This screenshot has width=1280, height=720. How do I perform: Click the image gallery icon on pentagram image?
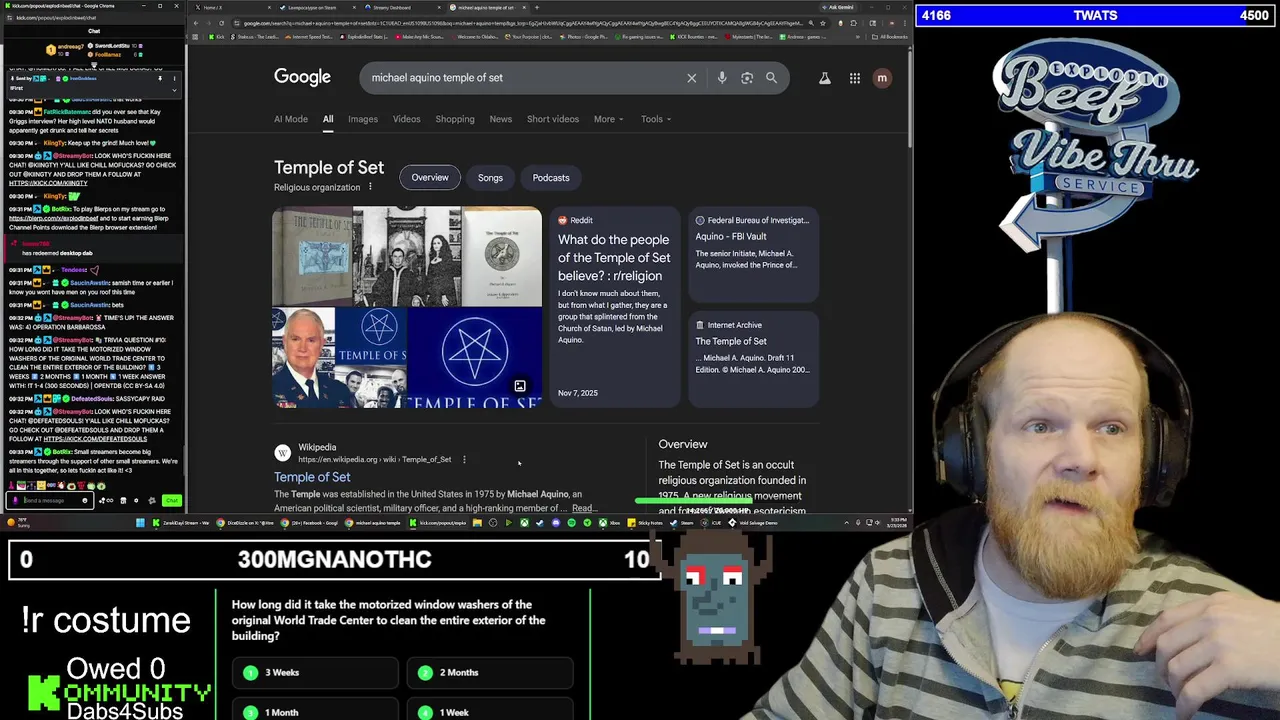520,386
